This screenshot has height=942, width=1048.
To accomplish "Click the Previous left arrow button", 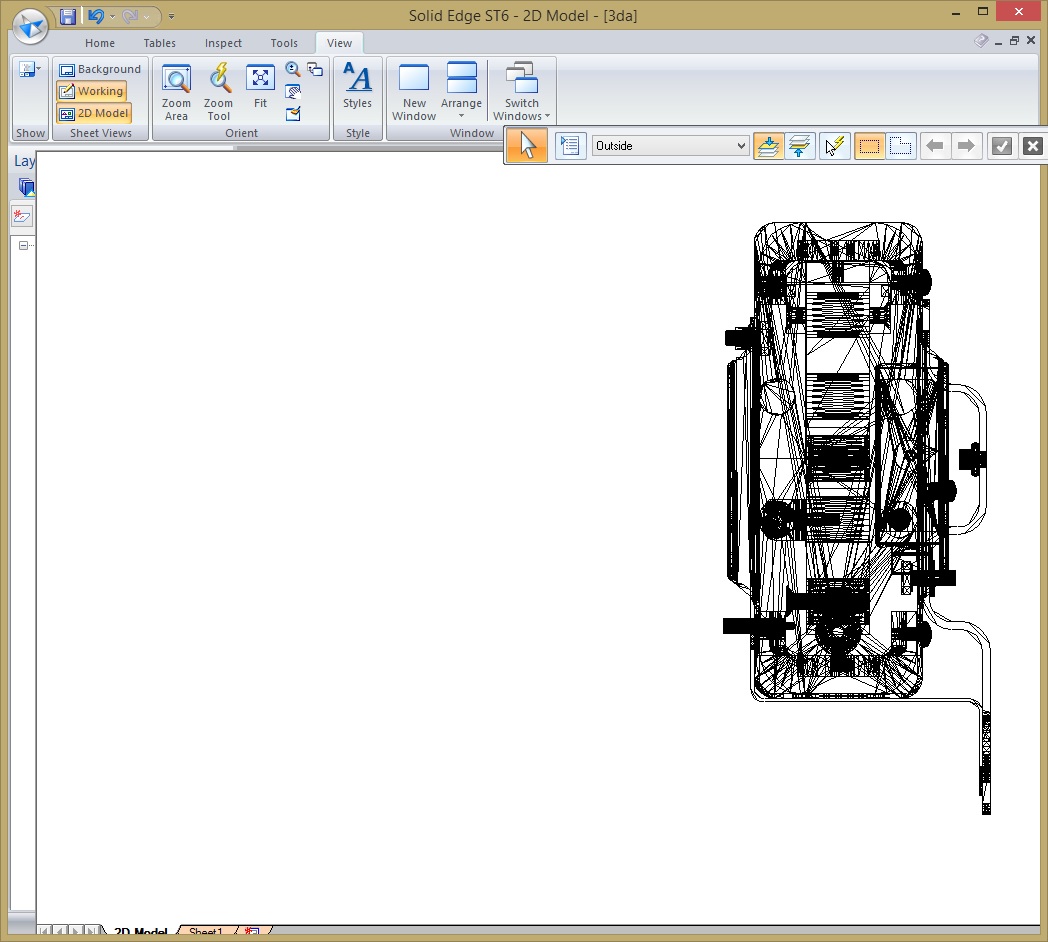I will [x=935, y=146].
